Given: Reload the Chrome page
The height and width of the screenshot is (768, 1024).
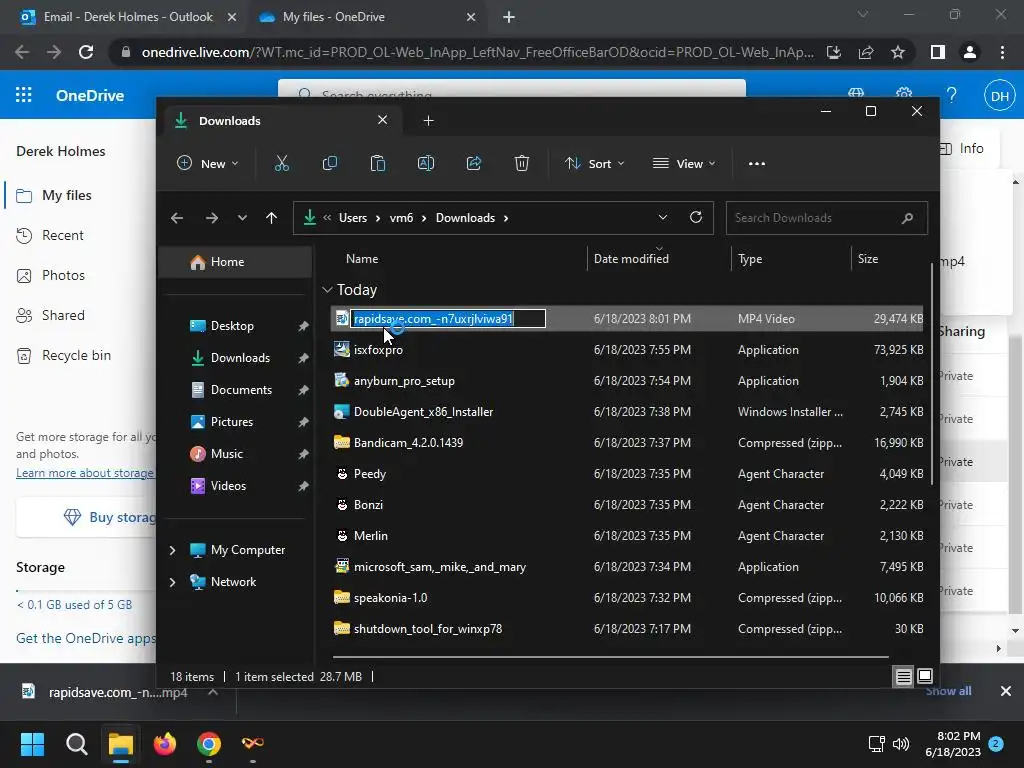Looking at the screenshot, I should [x=86, y=52].
